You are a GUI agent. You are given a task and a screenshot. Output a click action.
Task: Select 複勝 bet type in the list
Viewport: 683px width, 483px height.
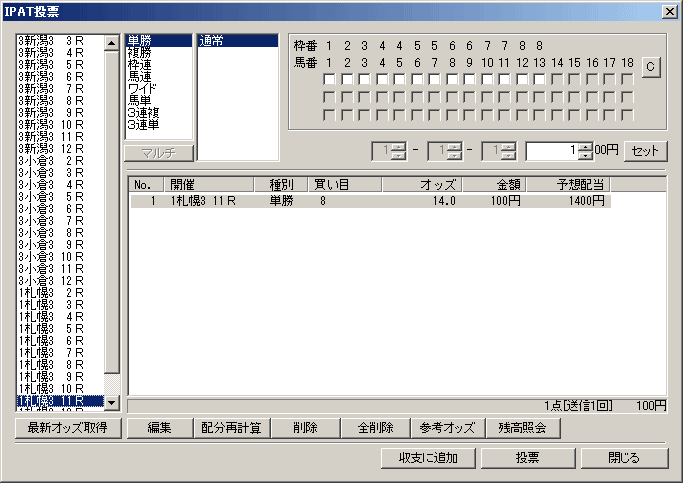[140, 52]
